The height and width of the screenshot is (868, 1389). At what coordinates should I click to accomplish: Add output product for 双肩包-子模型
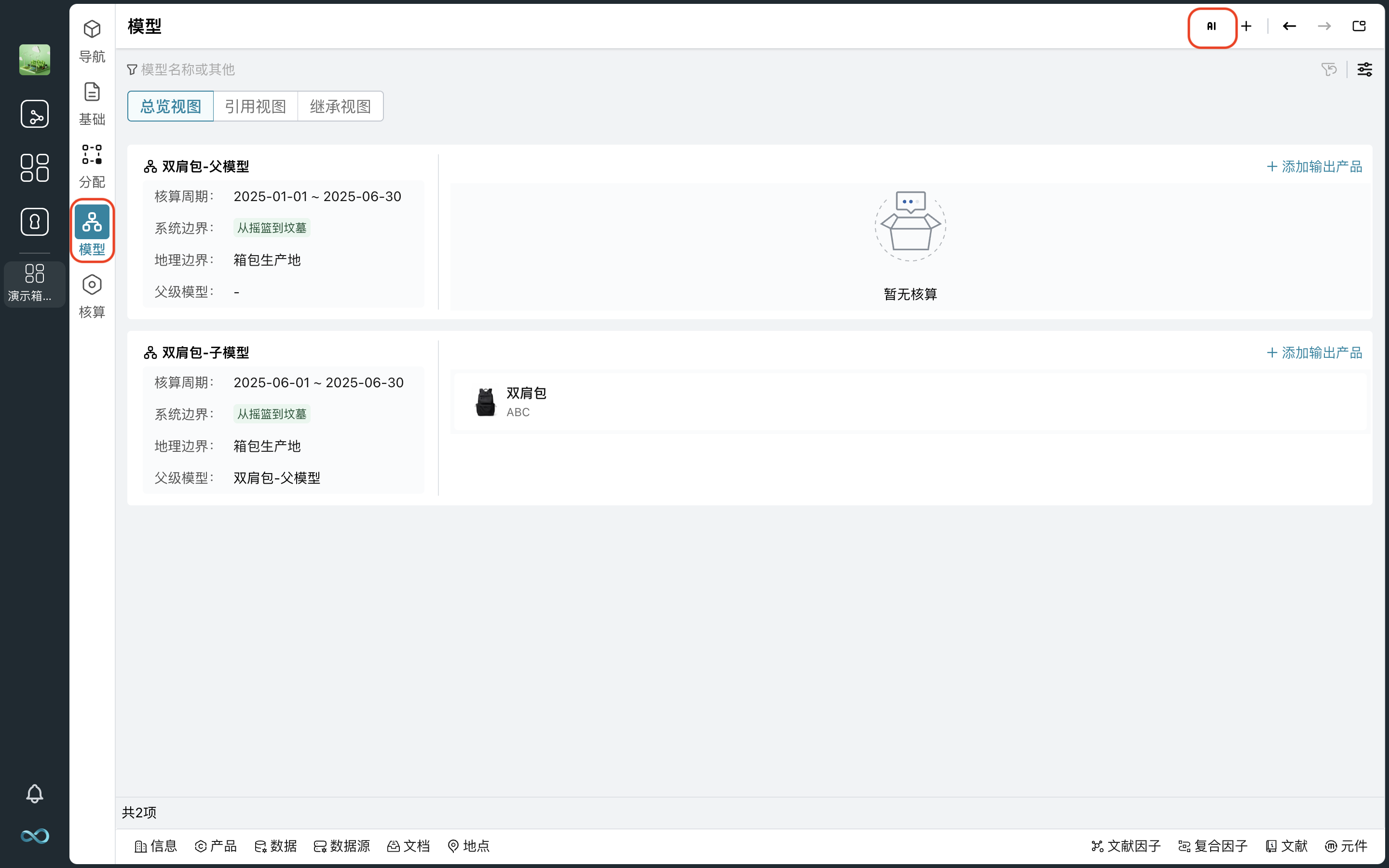(1314, 353)
